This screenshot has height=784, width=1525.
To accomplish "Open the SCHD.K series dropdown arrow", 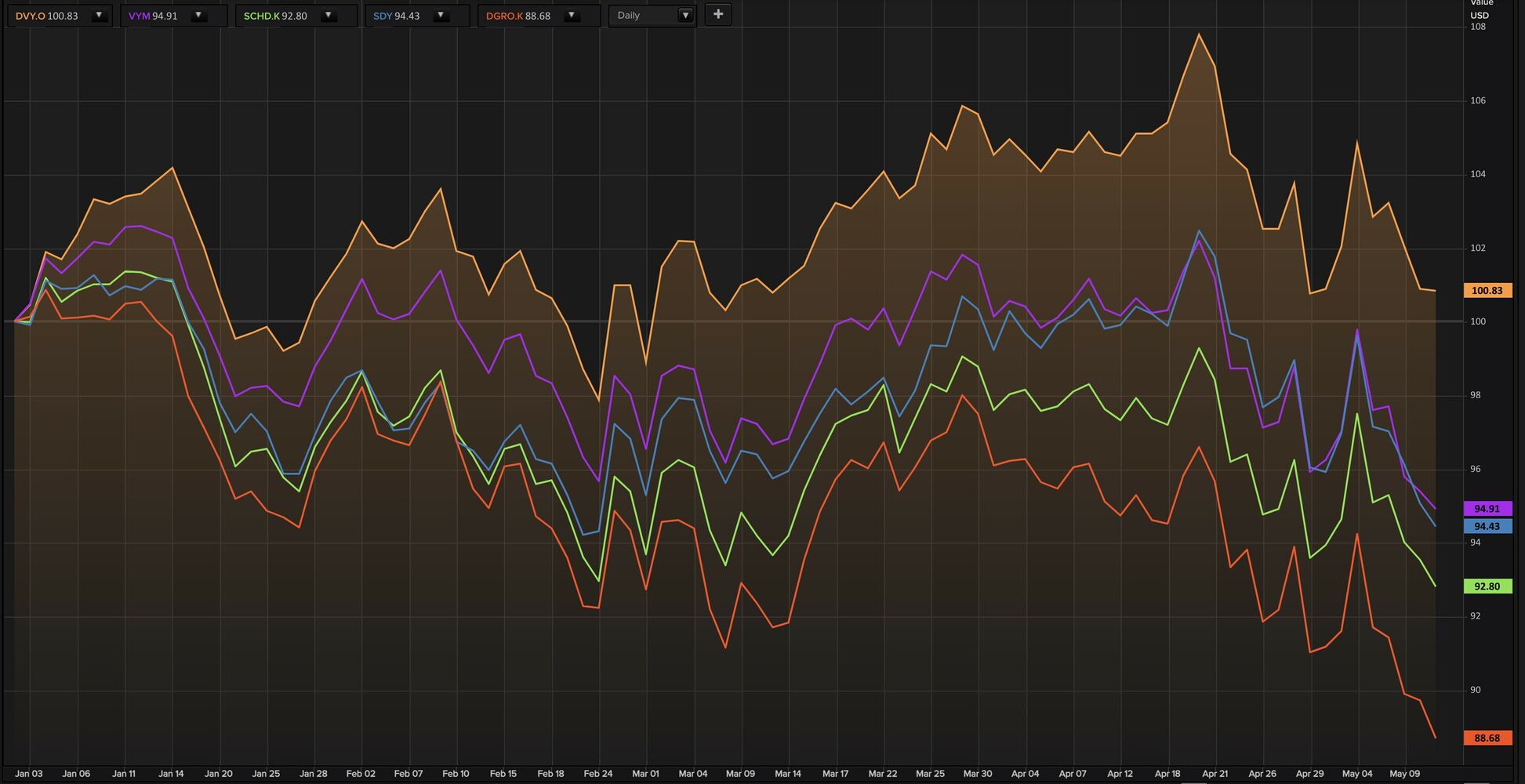I will pos(329,16).
